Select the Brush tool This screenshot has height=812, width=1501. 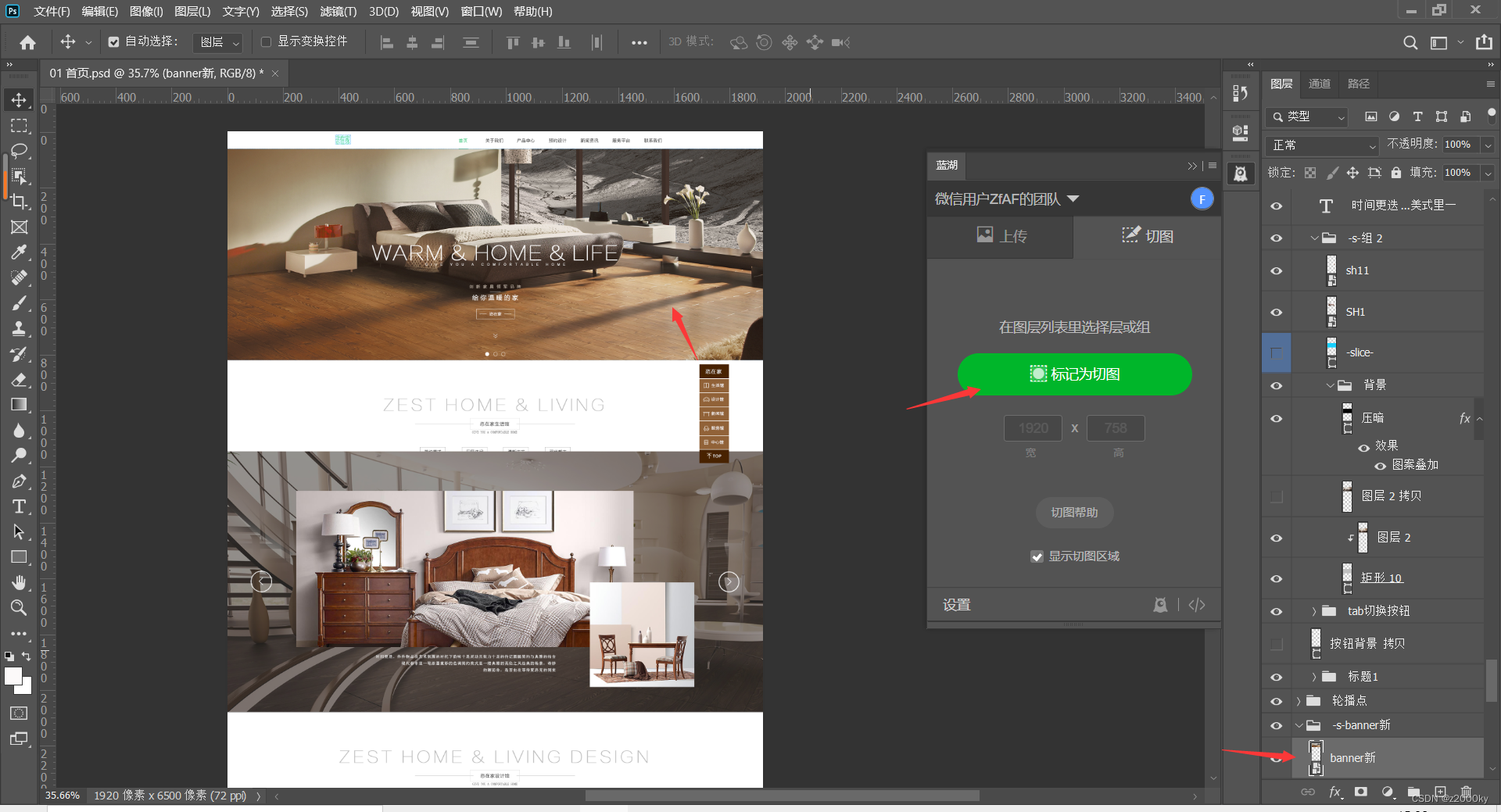point(19,303)
